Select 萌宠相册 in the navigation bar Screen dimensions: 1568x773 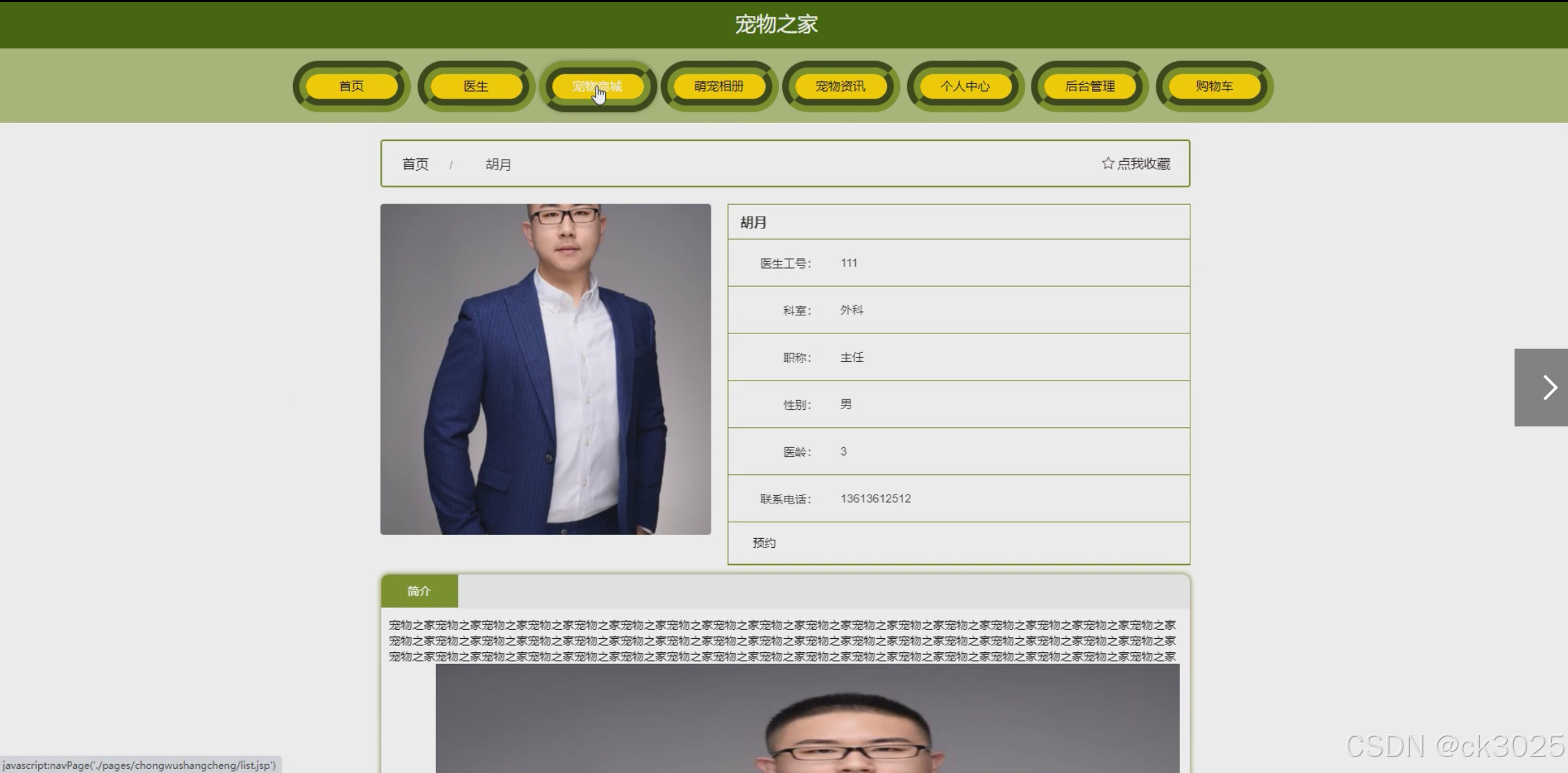[x=719, y=86]
